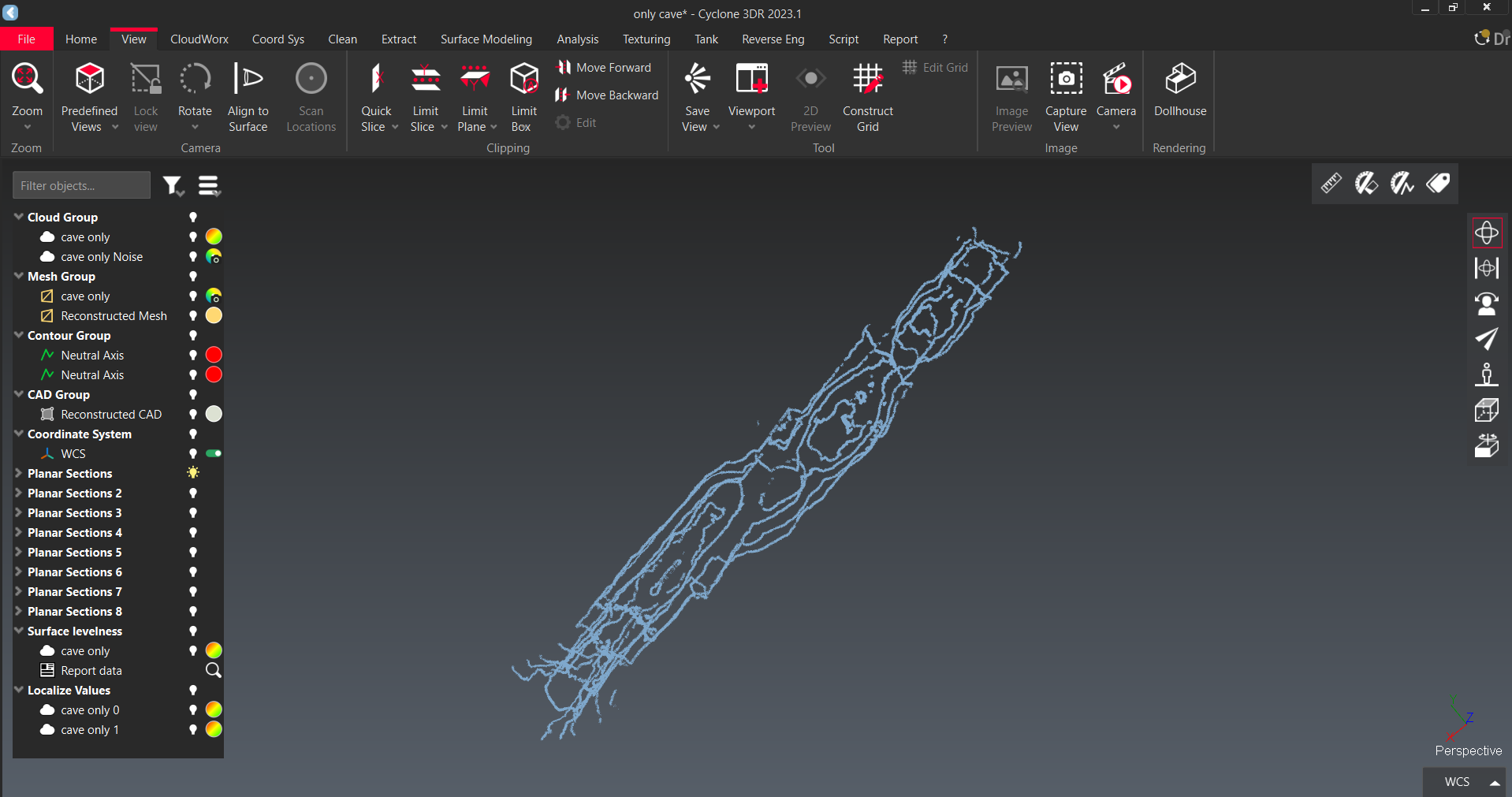Open the Analysis ribbon tab

(577, 39)
